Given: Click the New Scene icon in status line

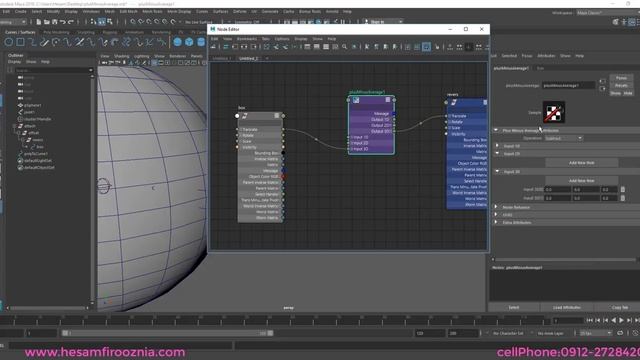Looking at the screenshot, I should (38, 22).
